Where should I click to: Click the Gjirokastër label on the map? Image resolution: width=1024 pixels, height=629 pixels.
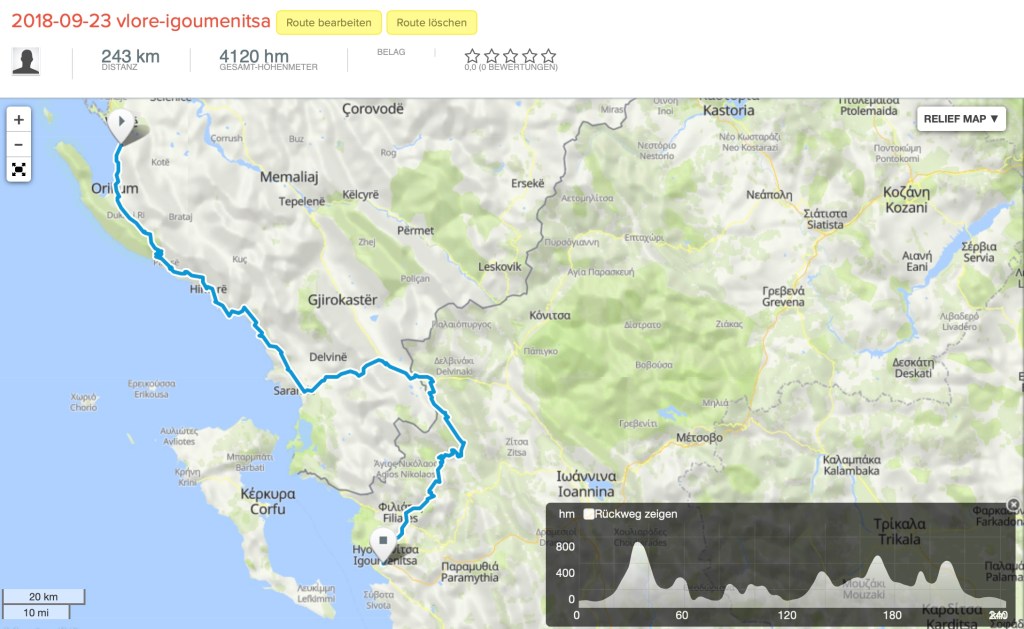tap(342, 300)
